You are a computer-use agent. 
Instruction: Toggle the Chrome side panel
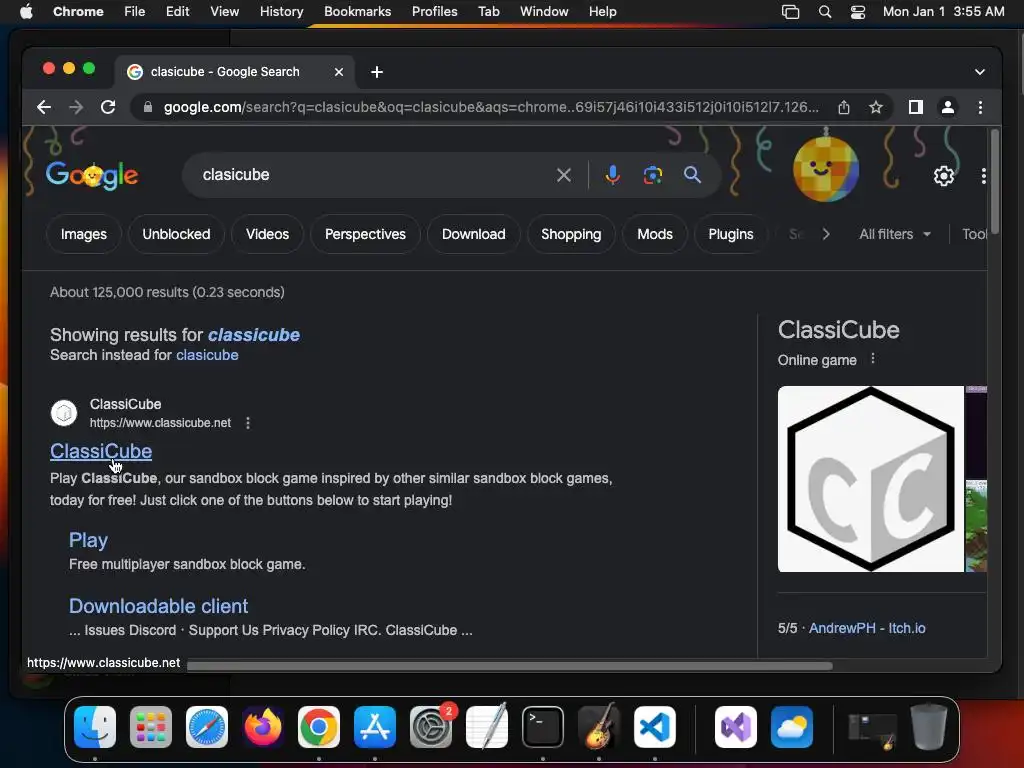916,107
